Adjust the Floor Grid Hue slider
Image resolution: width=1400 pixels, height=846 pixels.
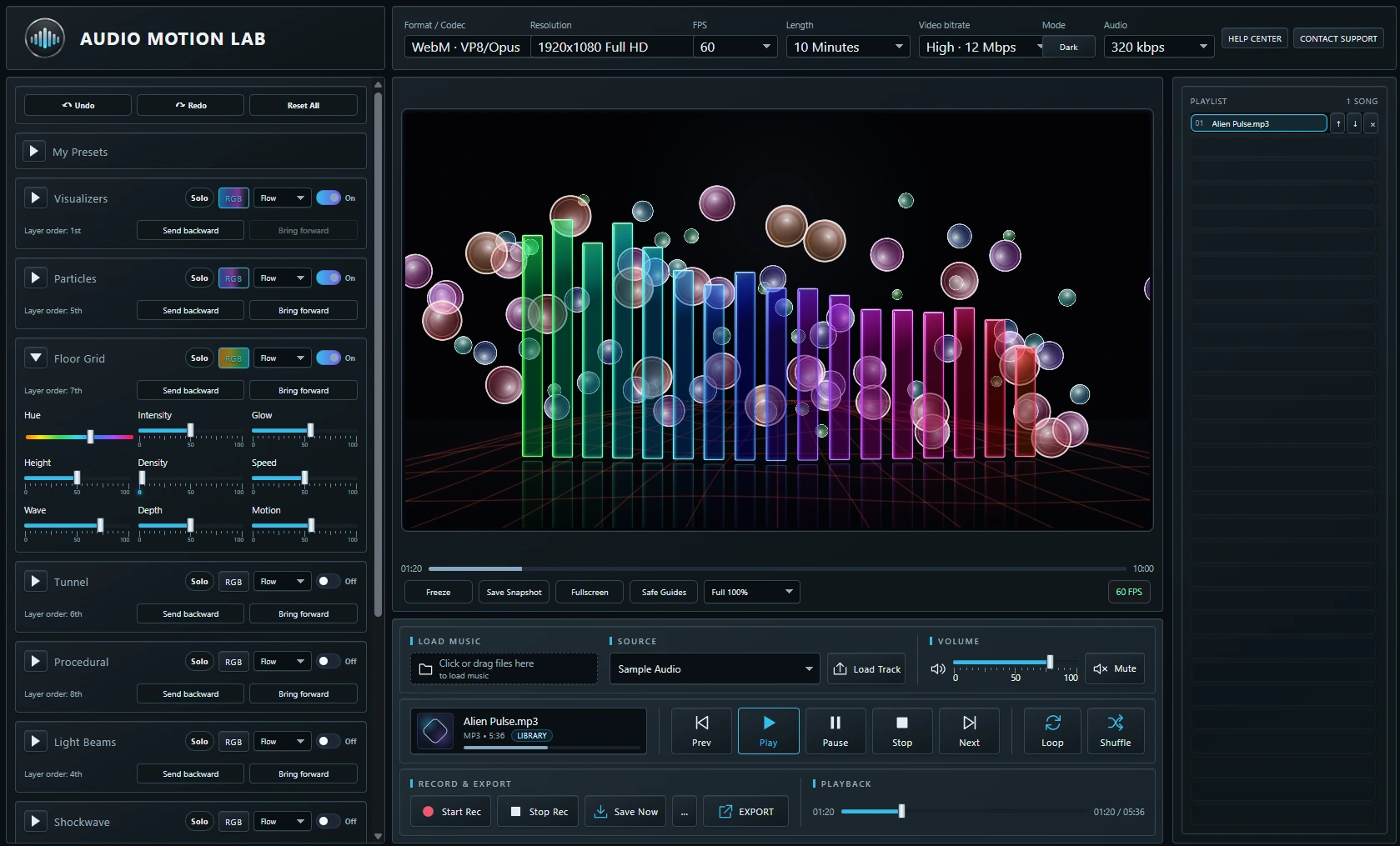pos(78,436)
